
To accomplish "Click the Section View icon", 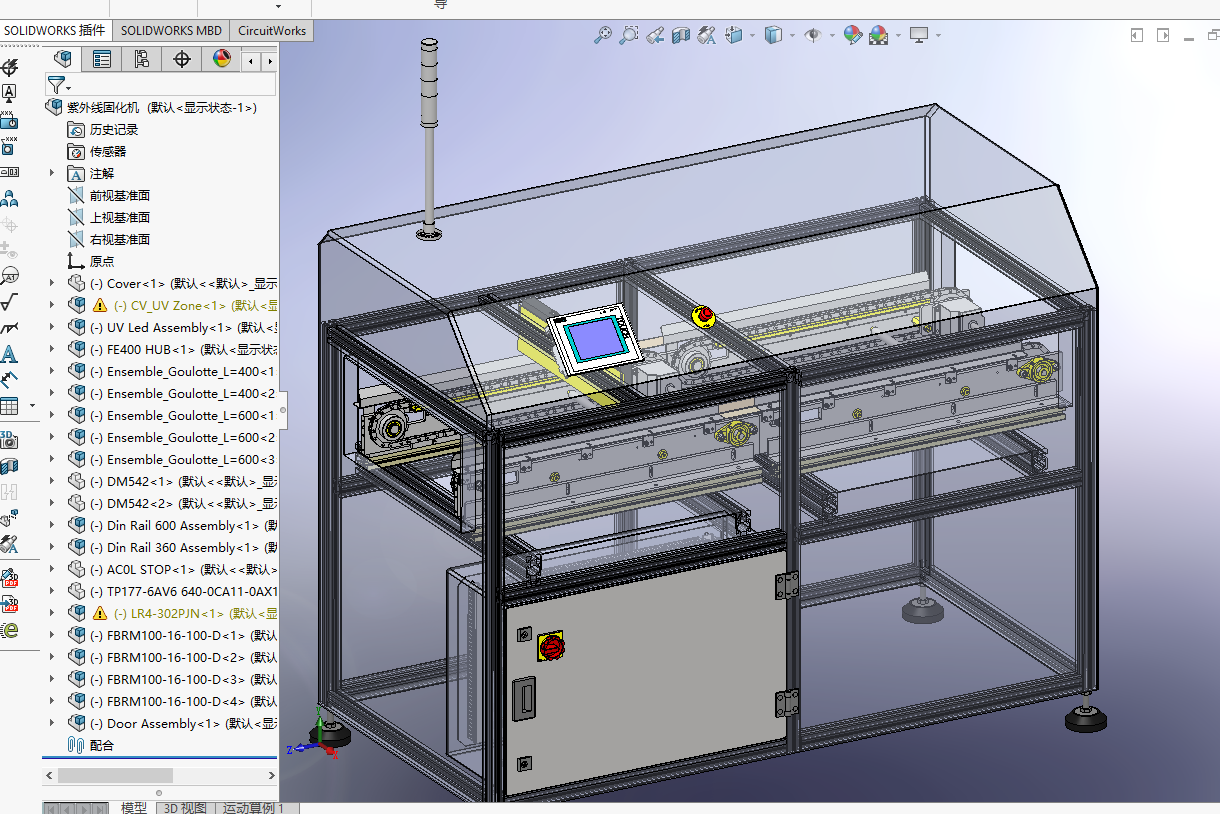I will tap(681, 35).
